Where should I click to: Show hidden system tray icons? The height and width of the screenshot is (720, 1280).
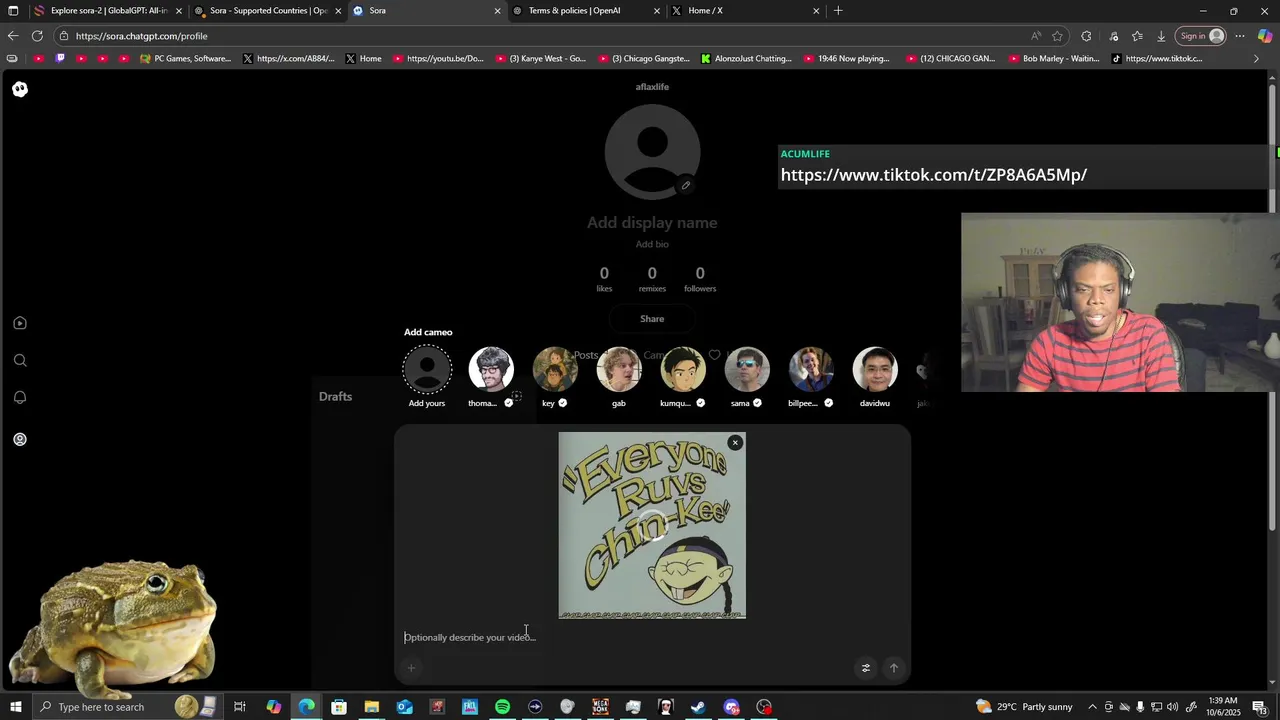coord(1092,707)
